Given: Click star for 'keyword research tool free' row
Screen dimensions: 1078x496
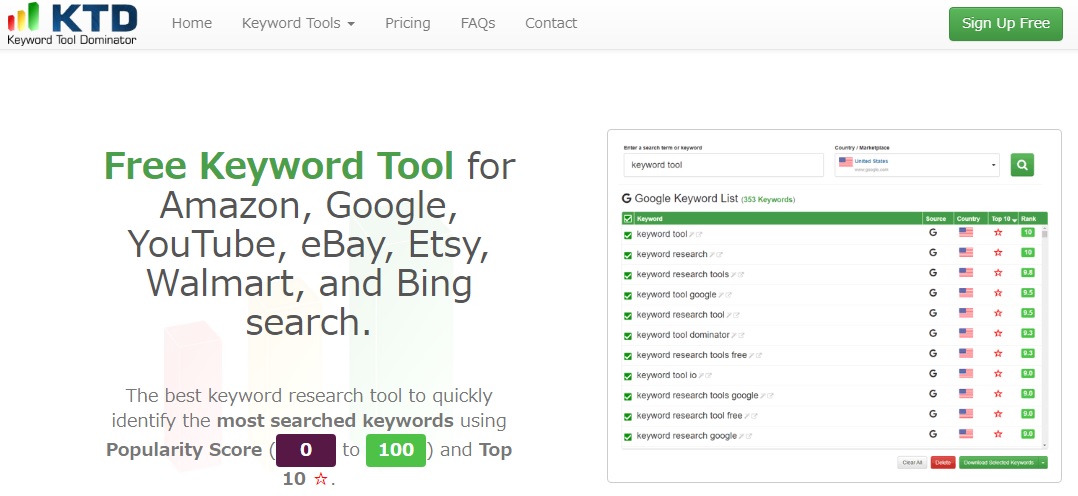Looking at the screenshot, I should (998, 414).
